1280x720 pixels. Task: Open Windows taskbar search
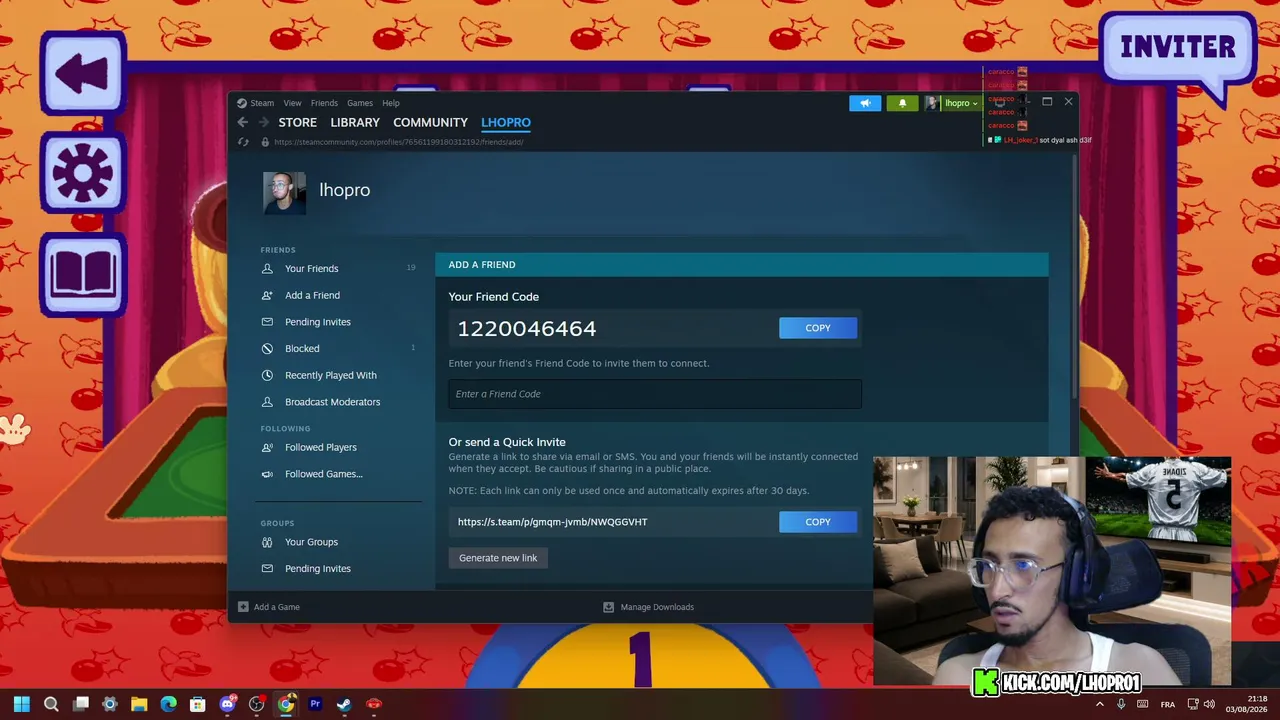pyautogui.click(x=51, y=704)
